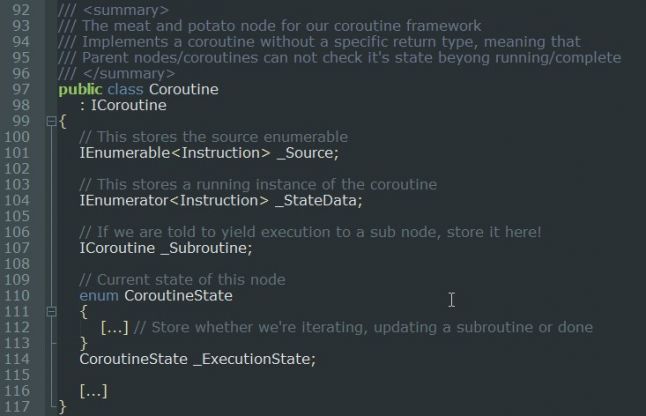This screenshot has height=416, width=646.
Task: Click the Coroutine class name on line 97
Action: (x=183, y=89)
